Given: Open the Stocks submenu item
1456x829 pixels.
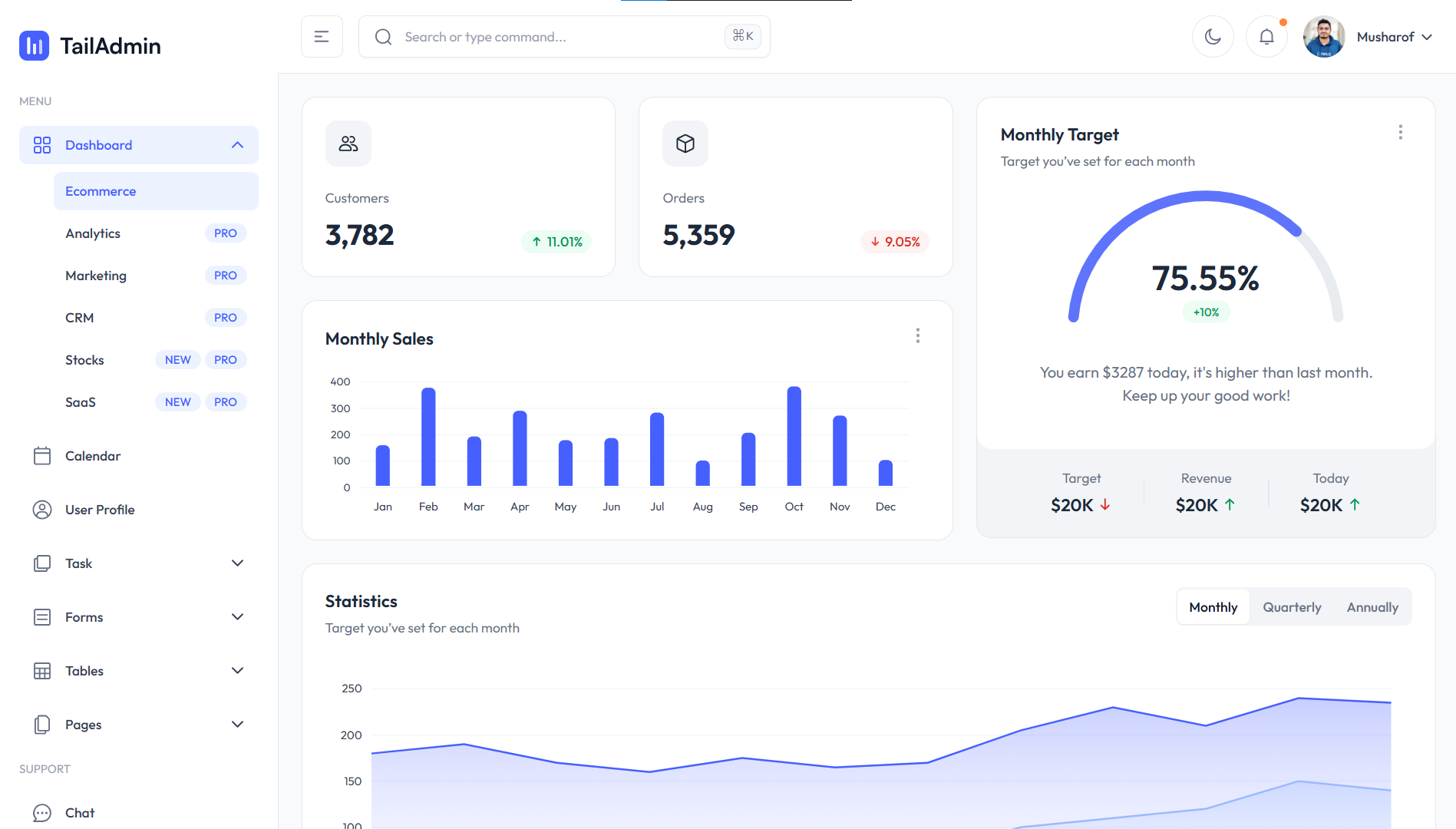Looking at the screenshot, I should 156,360.
